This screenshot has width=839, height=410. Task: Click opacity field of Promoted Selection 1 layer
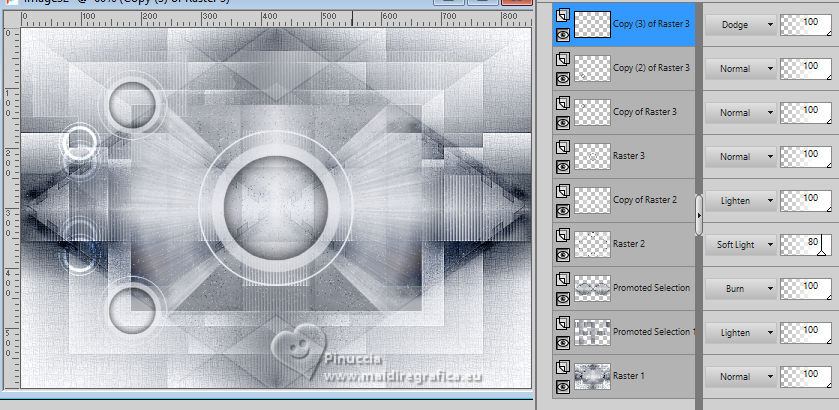(x=806, y=332)
